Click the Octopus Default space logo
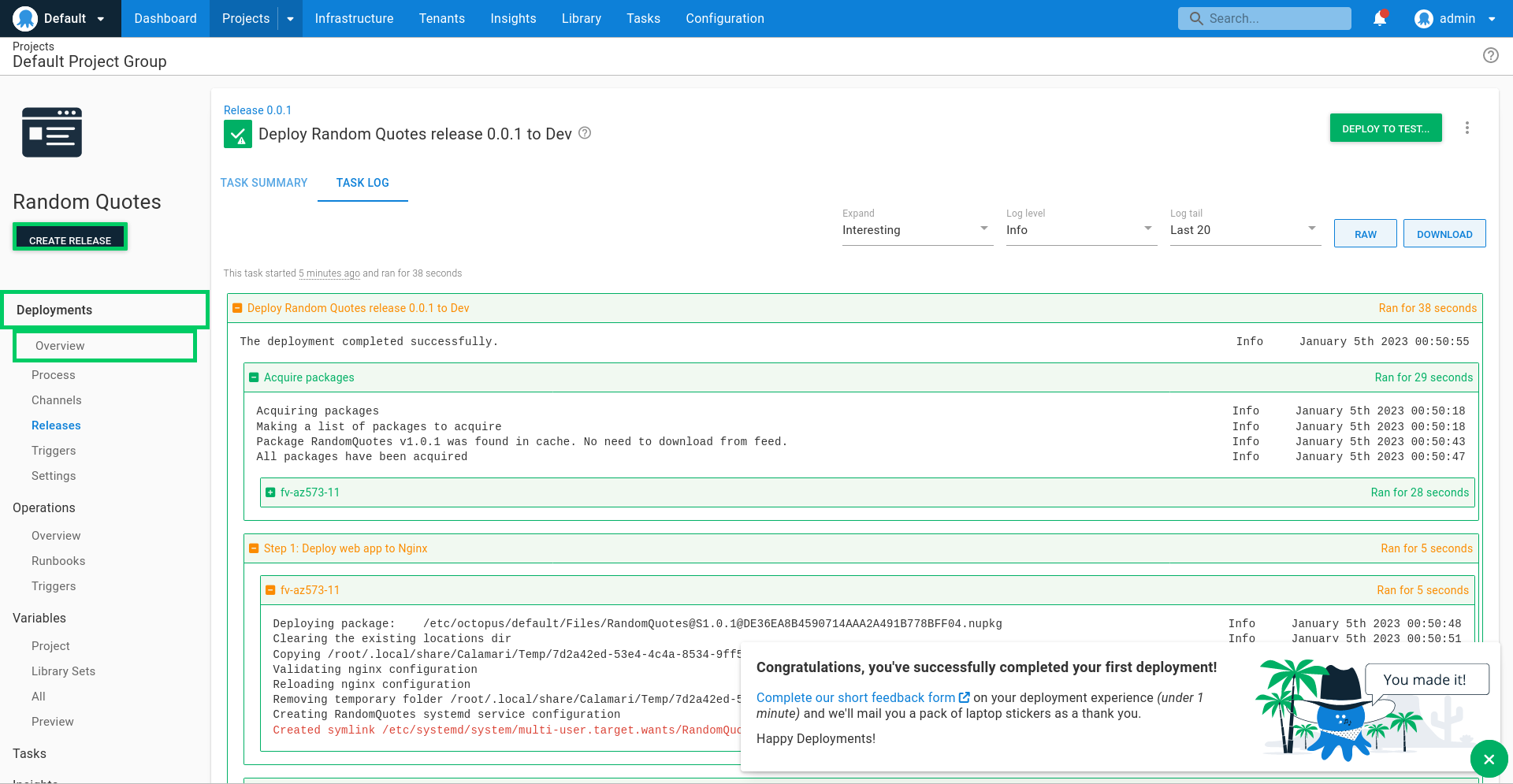Image resolution: width=1513 pixels, height=784 pixels. tap(25, 18)
